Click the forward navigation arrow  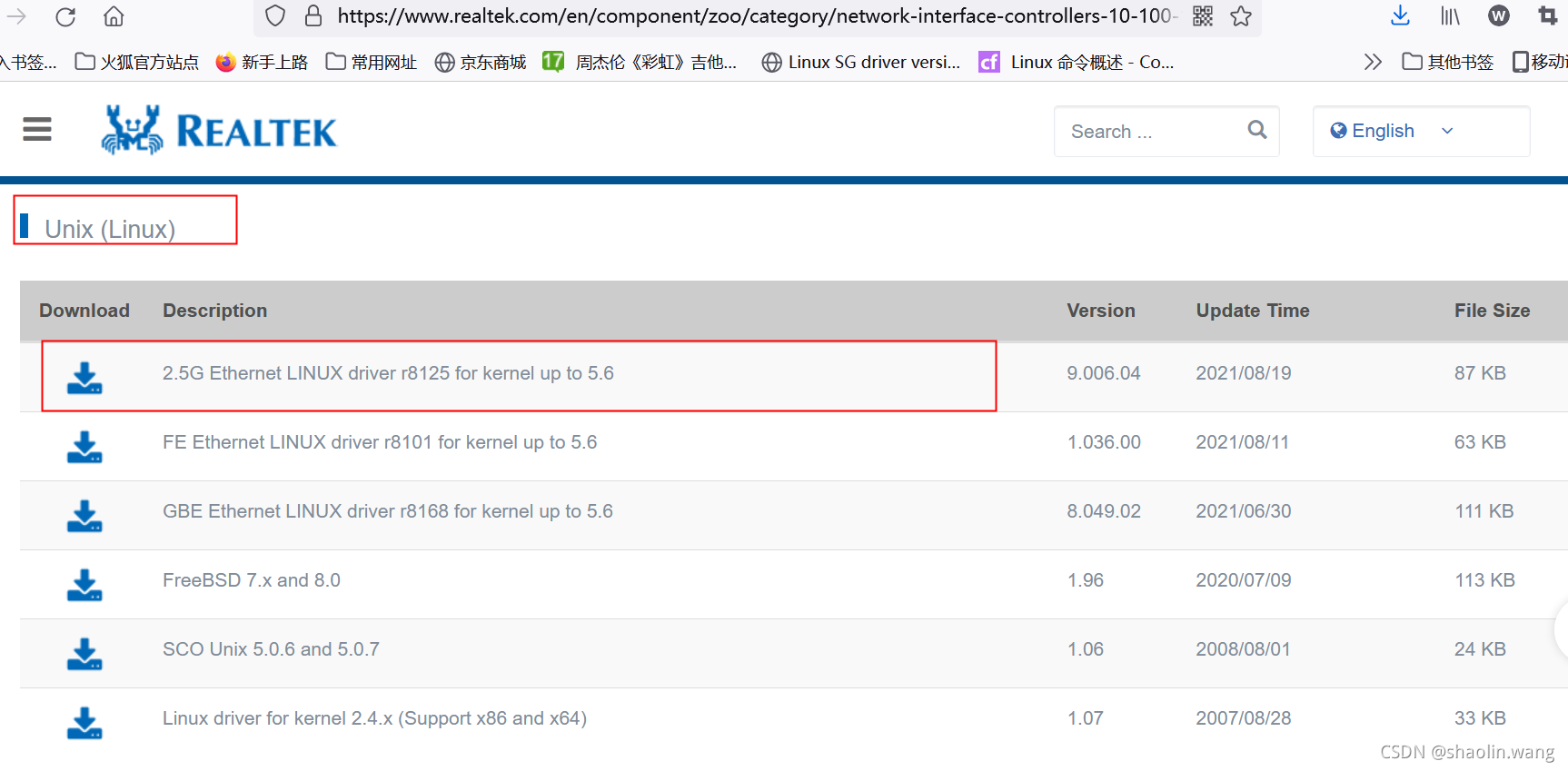[x=16, y=16]
